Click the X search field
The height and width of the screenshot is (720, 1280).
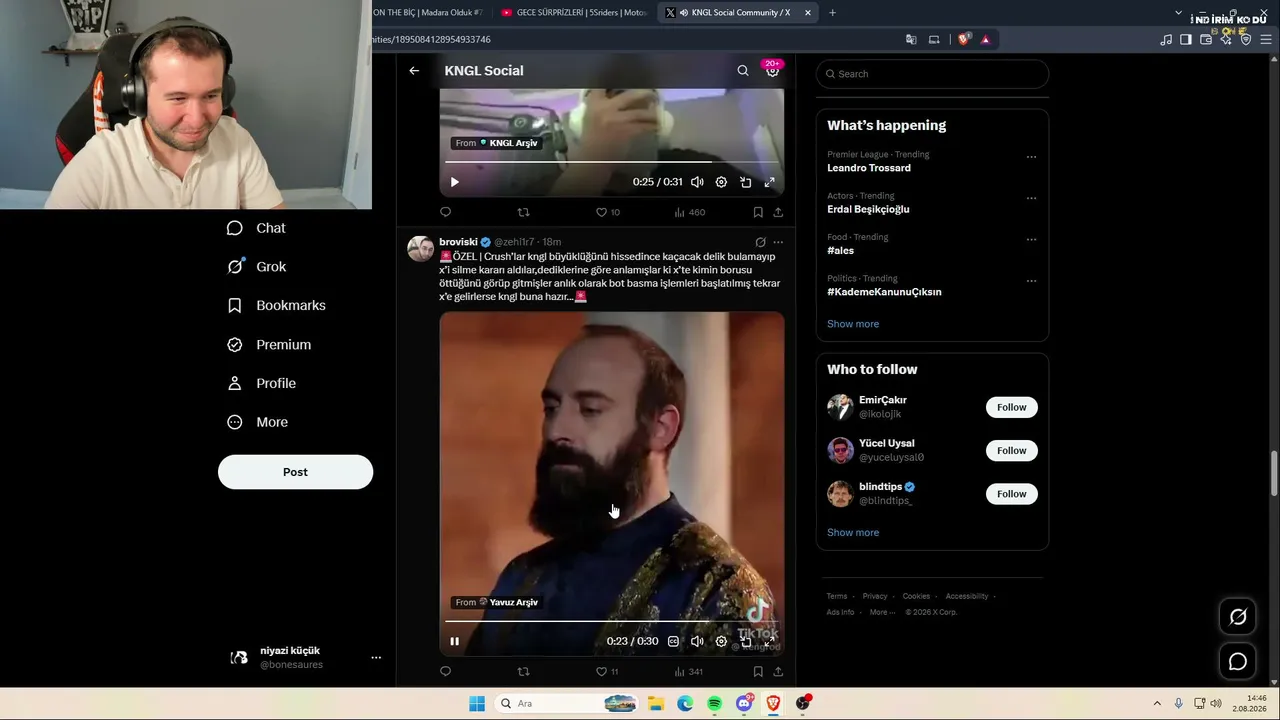tap(932, 74)
